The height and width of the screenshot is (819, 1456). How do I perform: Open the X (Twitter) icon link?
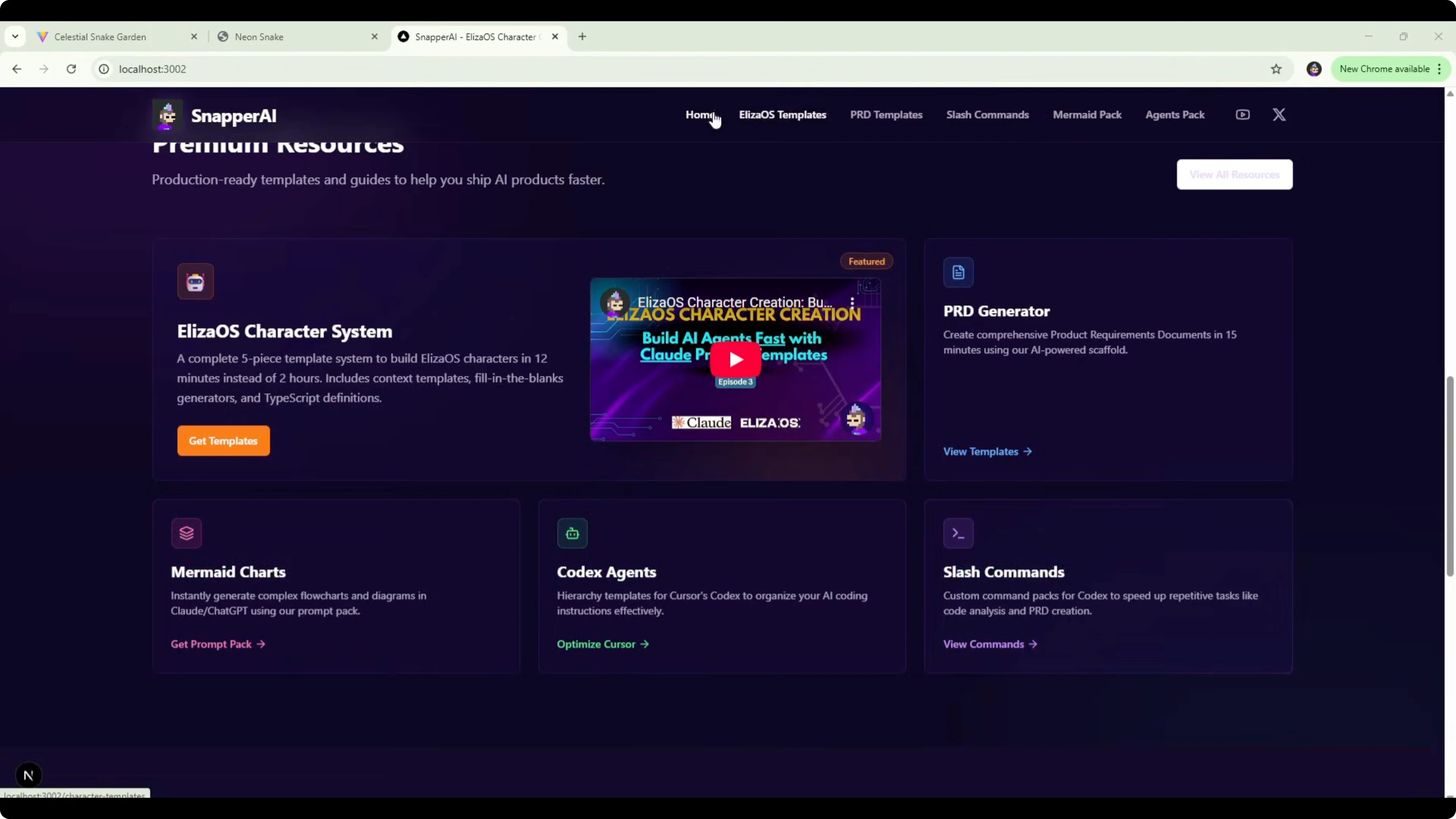tap(1278, 115)
